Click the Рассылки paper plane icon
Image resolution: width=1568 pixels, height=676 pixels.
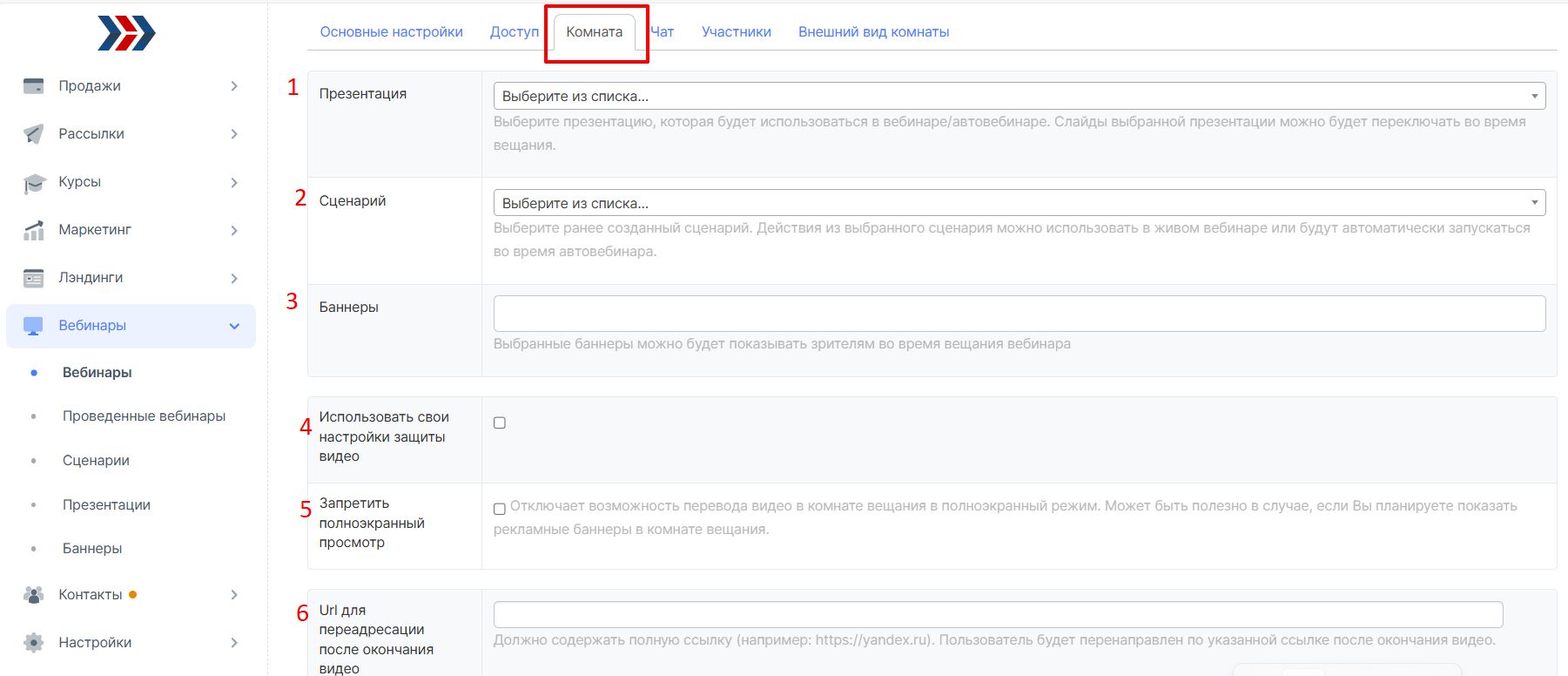click(34, 134)
